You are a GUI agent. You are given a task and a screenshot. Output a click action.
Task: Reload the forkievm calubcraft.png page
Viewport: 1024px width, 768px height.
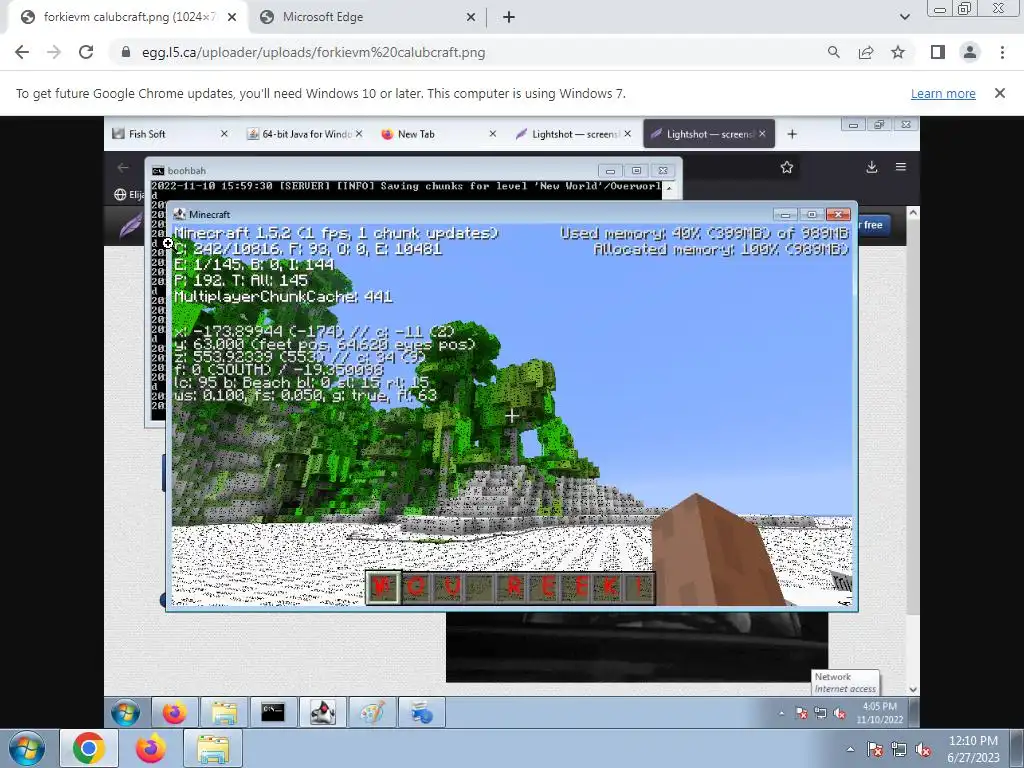(x=86, y=52)
